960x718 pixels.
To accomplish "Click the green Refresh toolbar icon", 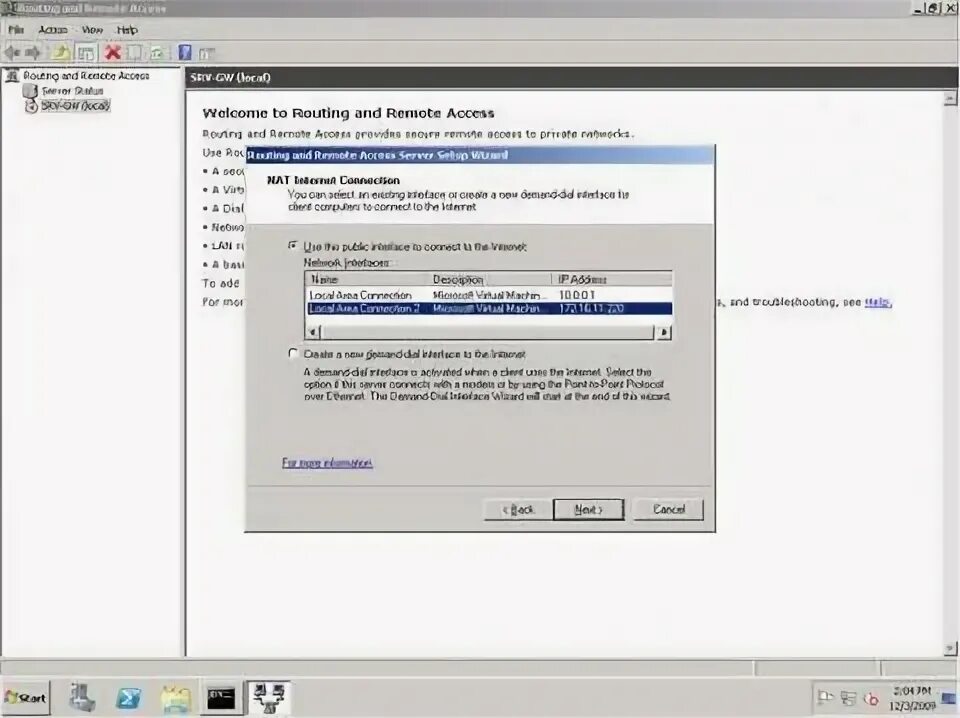I will [x=157, y=53].
